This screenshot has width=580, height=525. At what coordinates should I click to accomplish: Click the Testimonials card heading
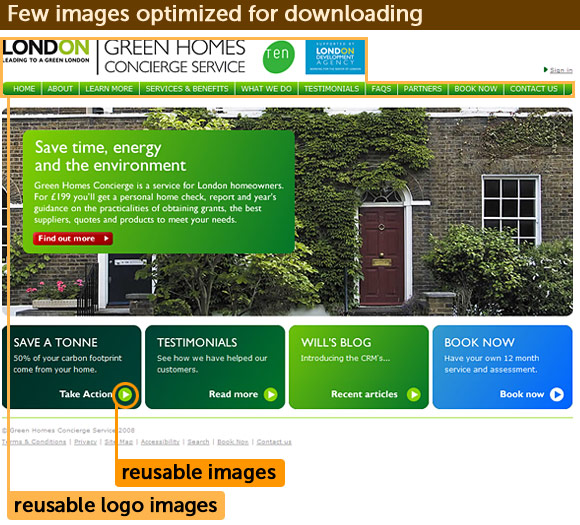click(197, 343)
